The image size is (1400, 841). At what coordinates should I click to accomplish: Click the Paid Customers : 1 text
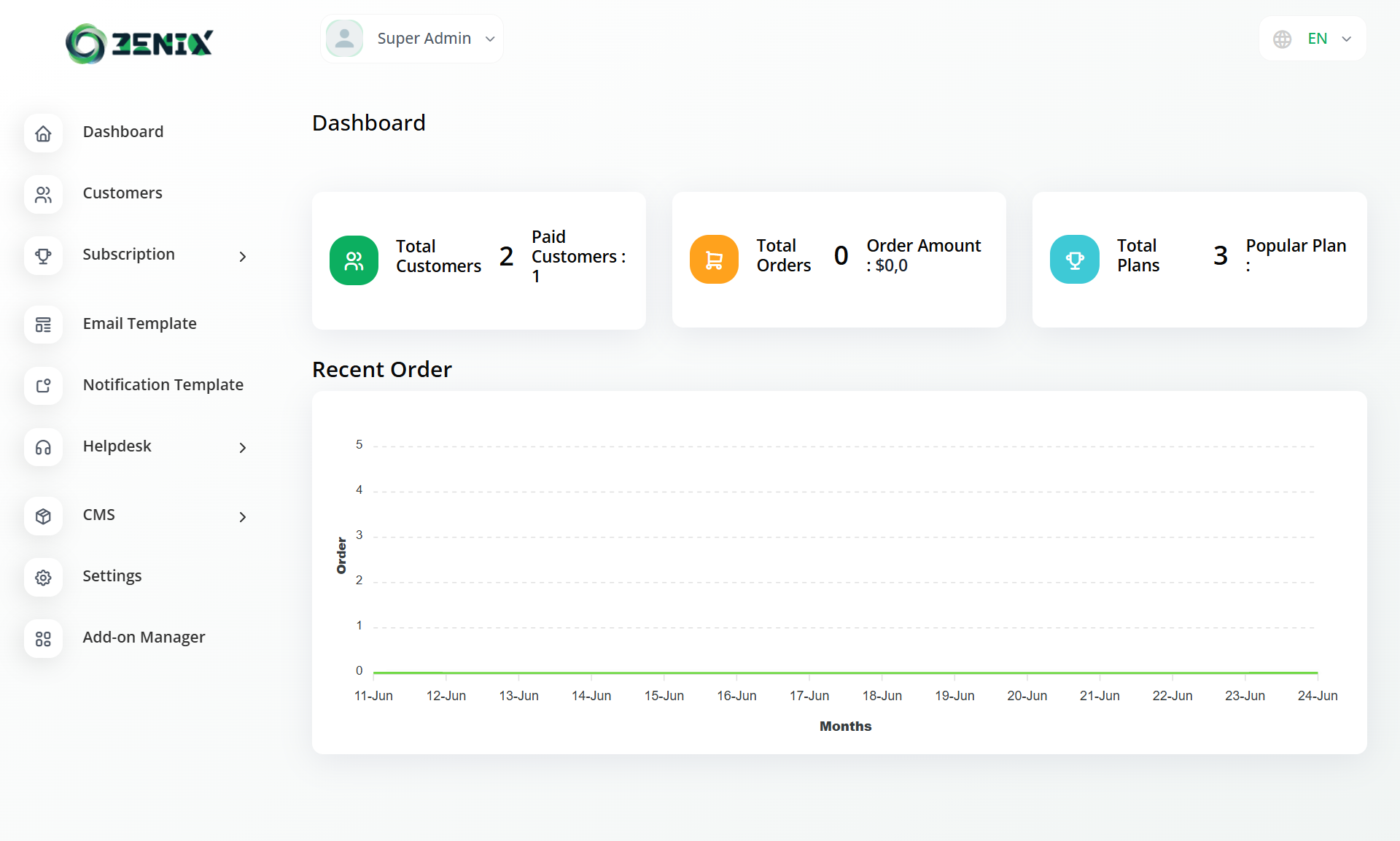pos(578,257)
